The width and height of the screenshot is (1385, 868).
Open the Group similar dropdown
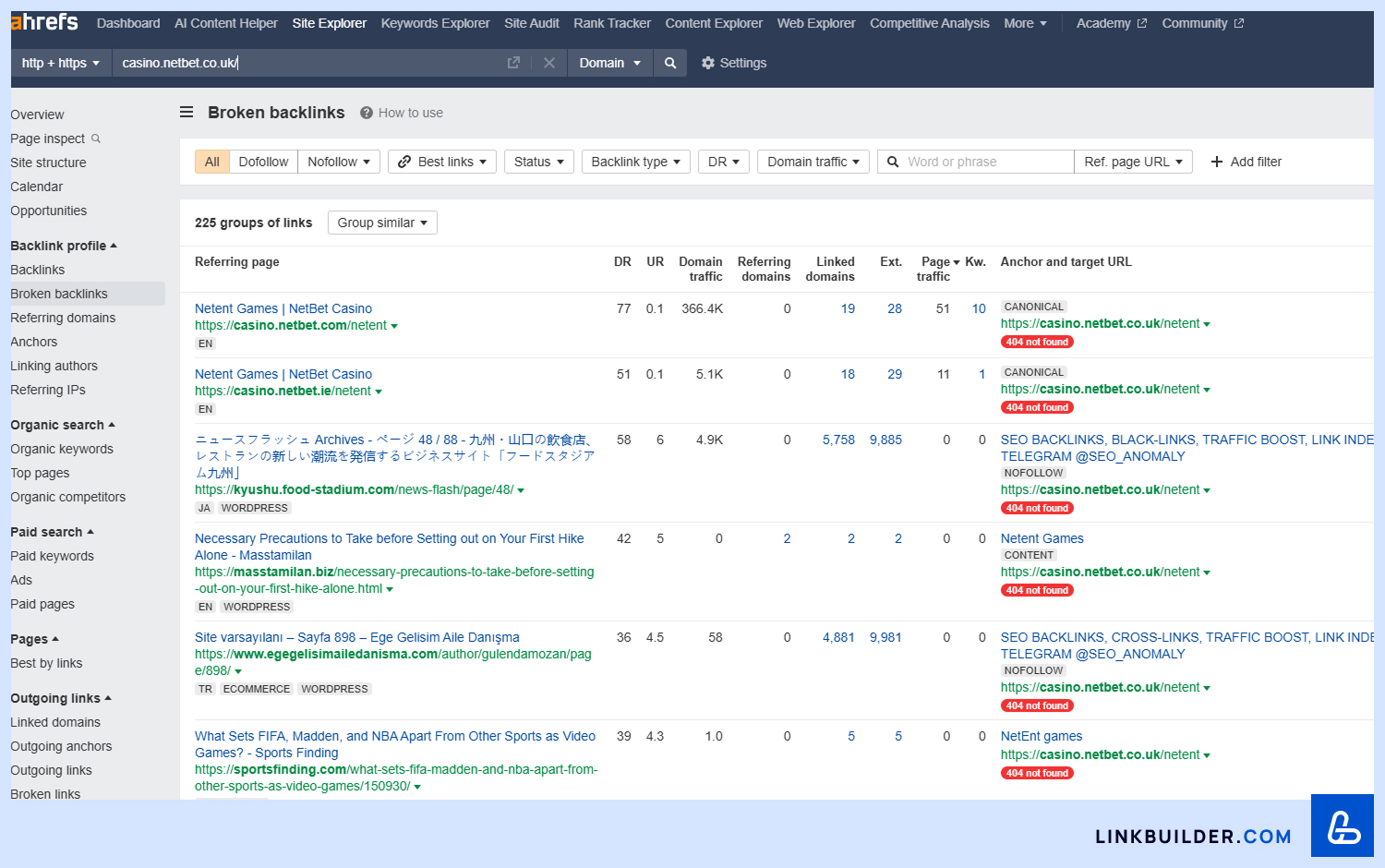[382, 223]
